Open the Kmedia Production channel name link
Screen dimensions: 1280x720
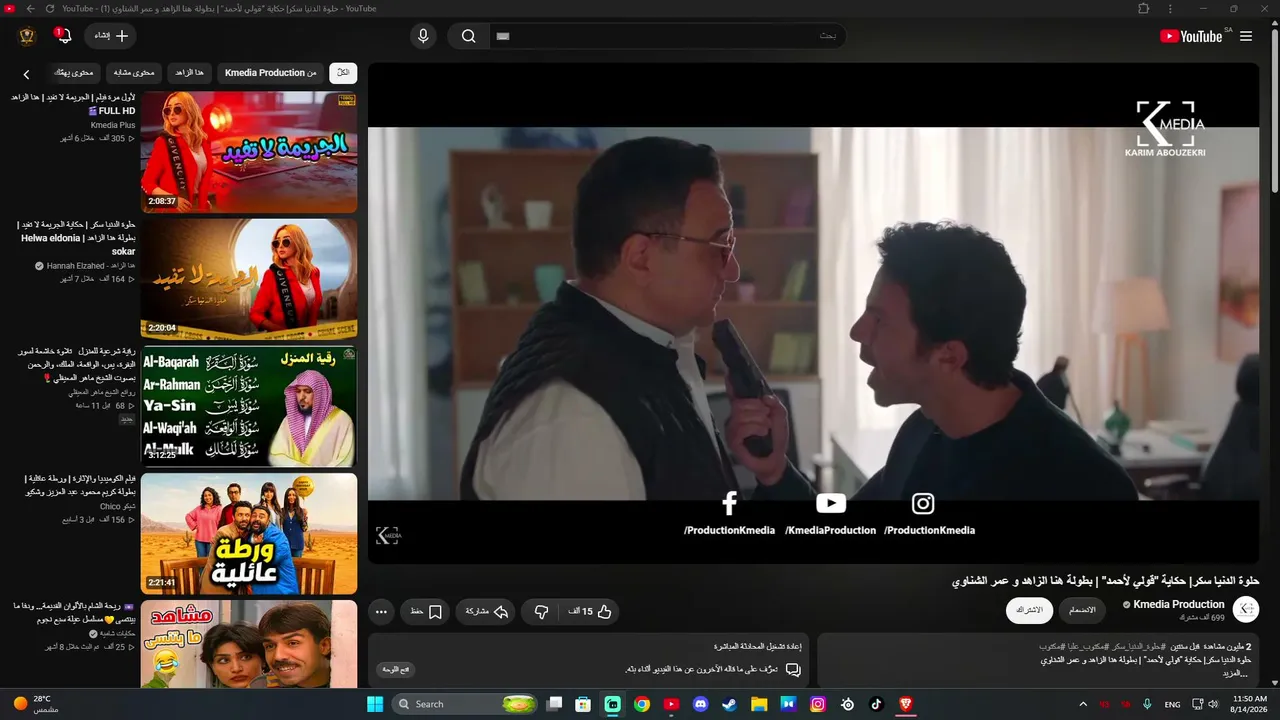(x=1178, y=604)
